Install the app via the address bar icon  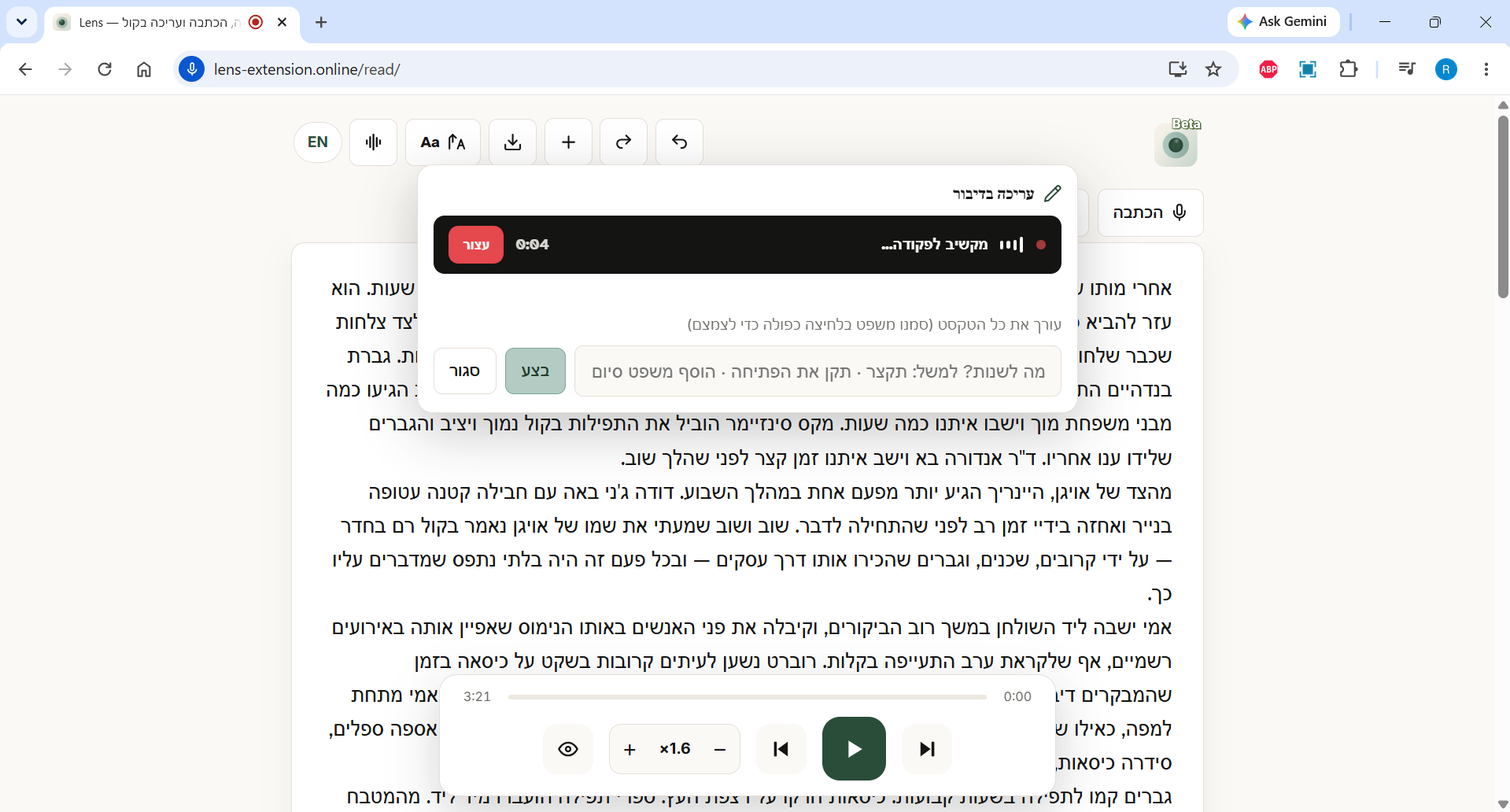pyautogui.click(x=1178, y=69)
